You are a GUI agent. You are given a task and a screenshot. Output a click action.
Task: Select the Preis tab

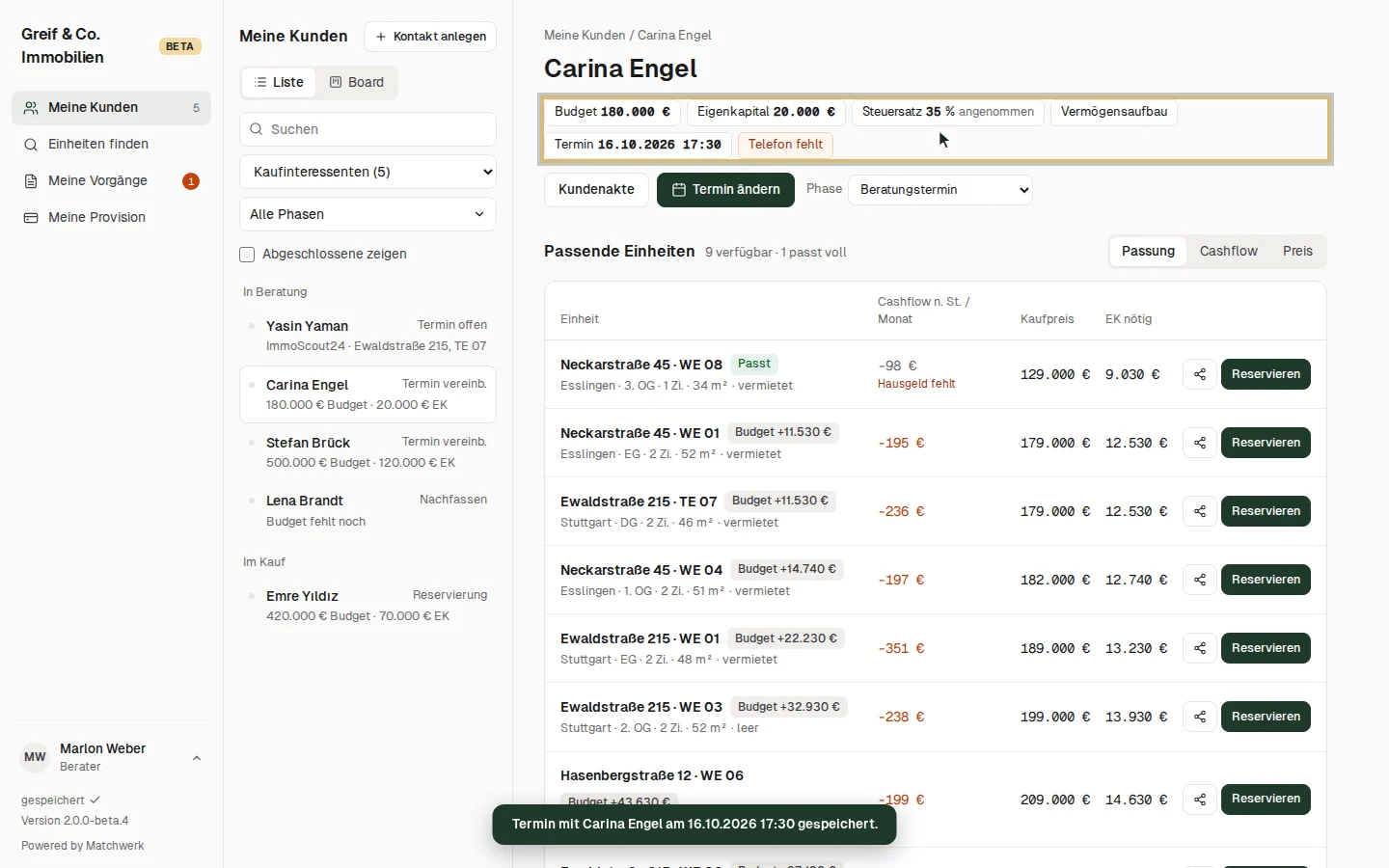pyautogui.click(x=1297, y=252)
